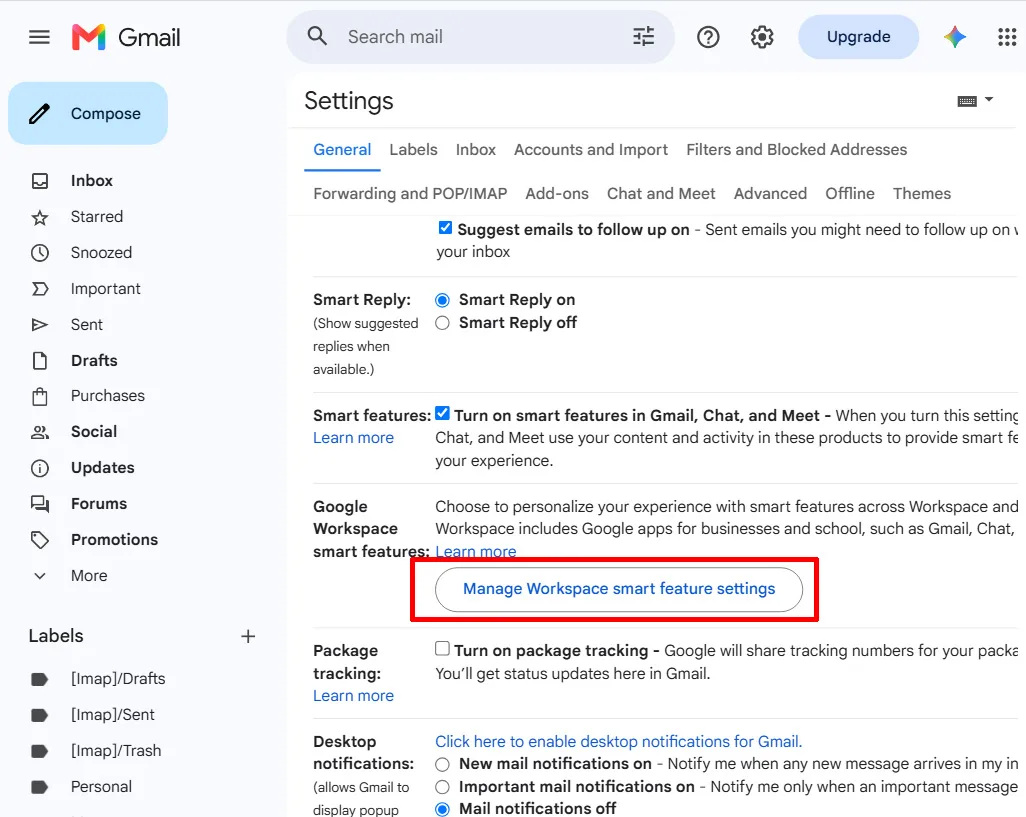1026x817 pixels.
Task: Show search options filter icon
Action: click(x=643, y=37)
